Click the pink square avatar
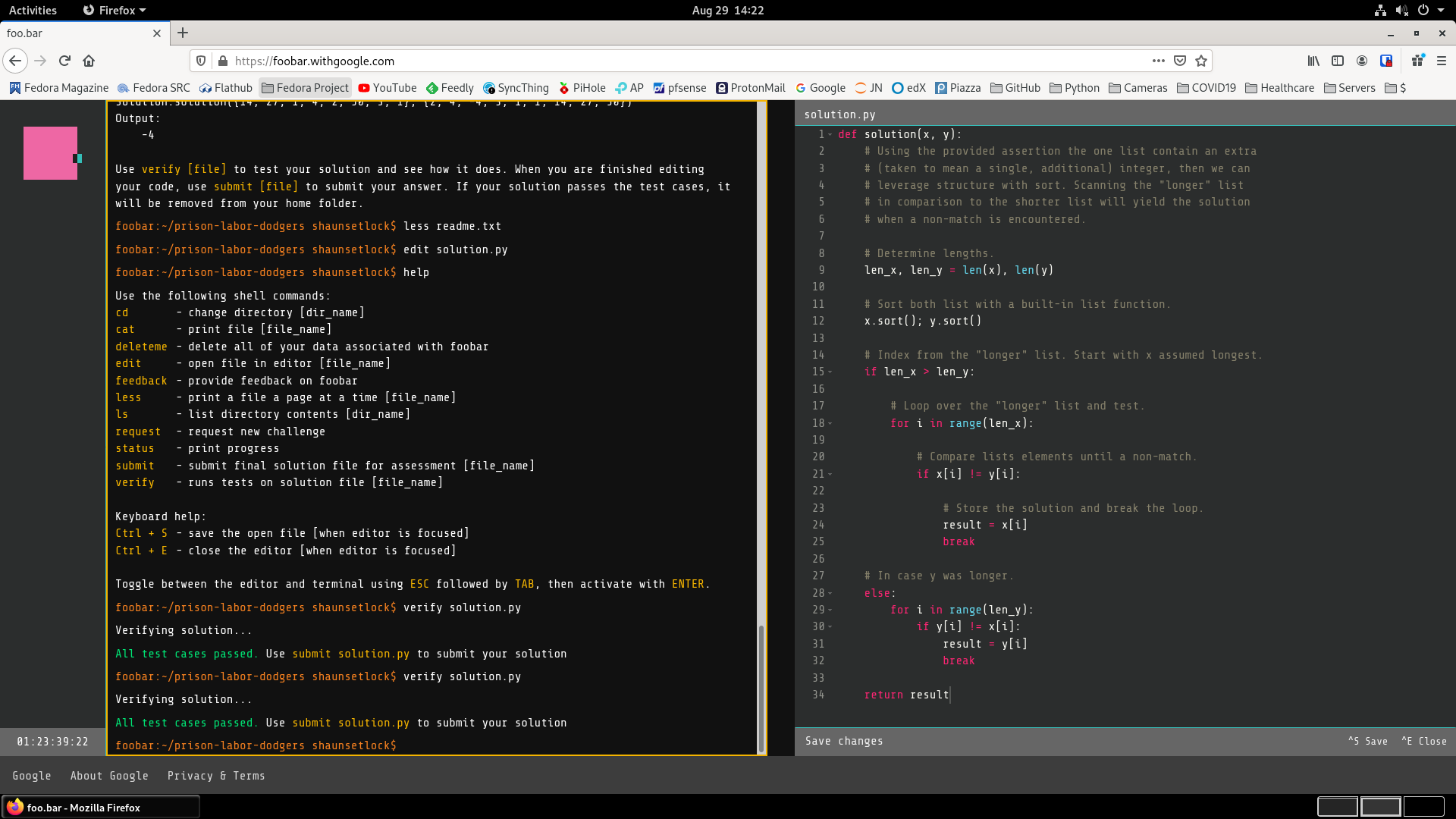Screen dimensions: 1456x819 (50, 153)
